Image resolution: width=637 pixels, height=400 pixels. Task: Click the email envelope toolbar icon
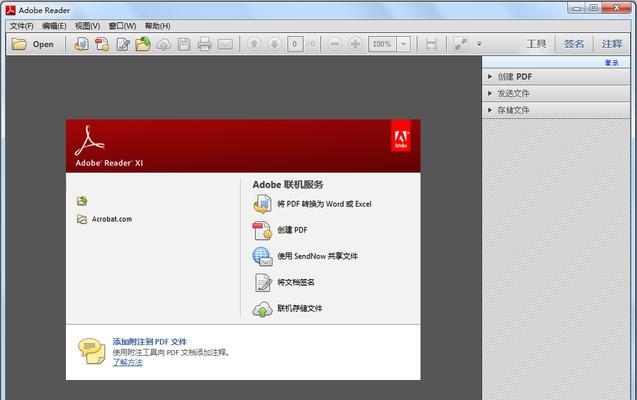pos(225,44)
